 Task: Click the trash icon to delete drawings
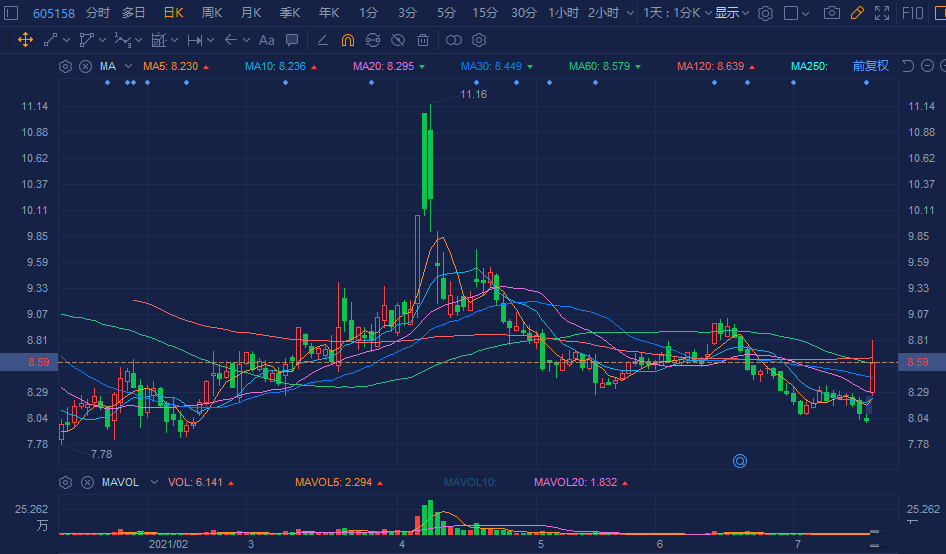coord(423,40)
